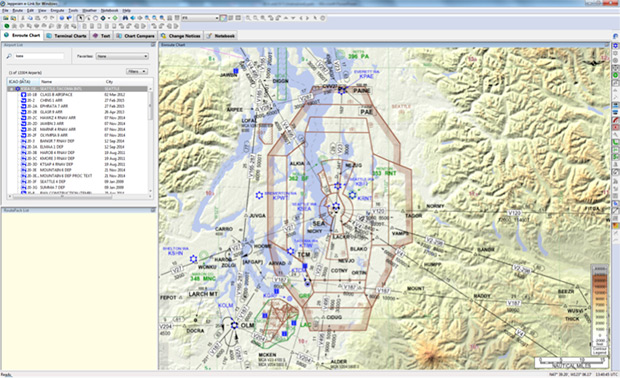This screenshot has width=620, height=378.
Task: Open the Notebook tab
Action: pyautogui.click(x=221, y=36)
